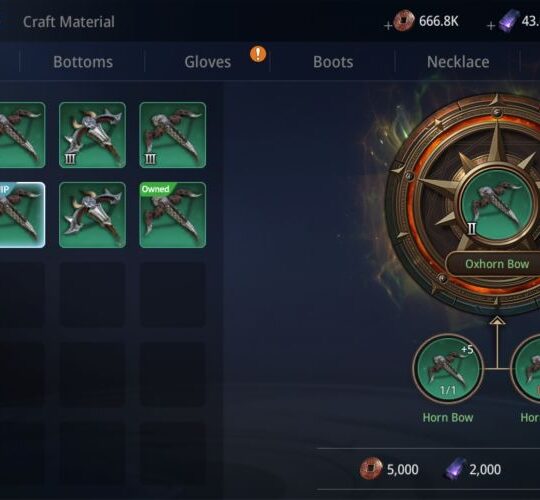This screenshot has height=500, width=540.
Task: Open the Boots tab
Action: pyautogui.click(x=333, y=62)
